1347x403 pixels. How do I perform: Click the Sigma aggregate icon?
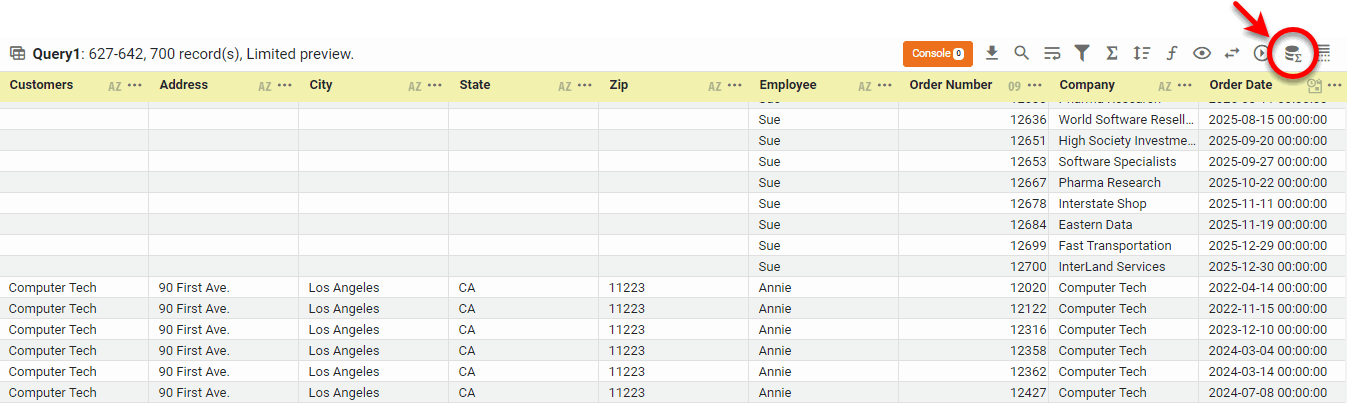click(x=1111, y=53)
